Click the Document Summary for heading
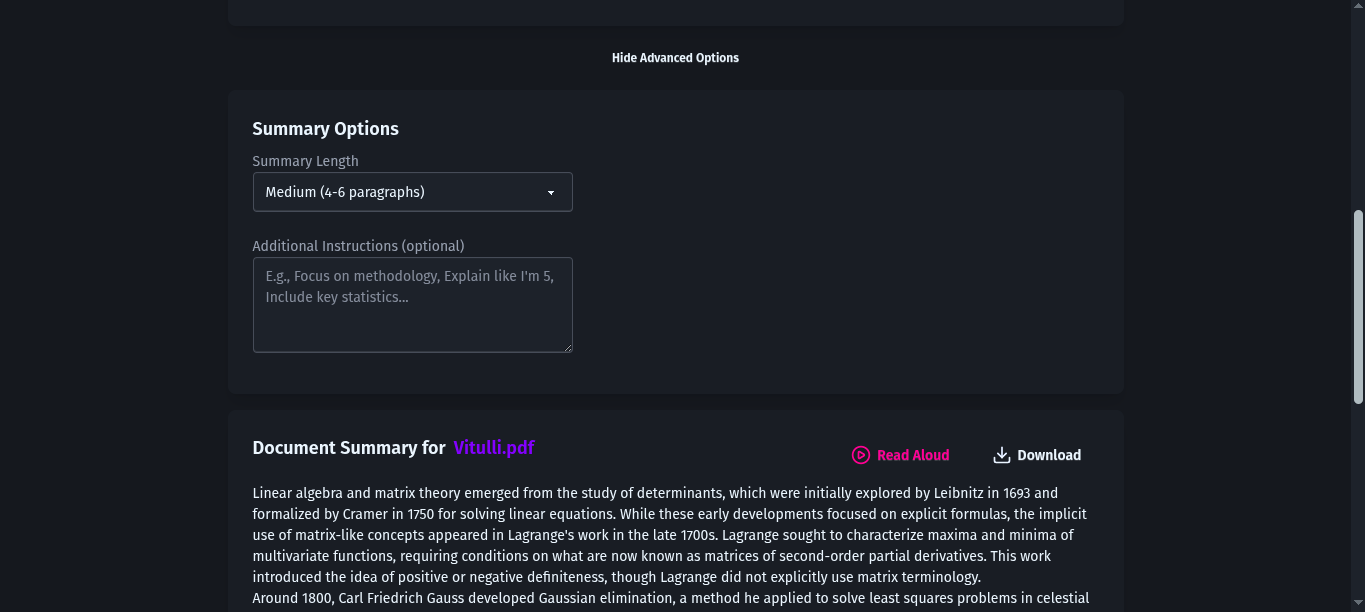The height and width of the screenshot is (612, 1365). 348,448
